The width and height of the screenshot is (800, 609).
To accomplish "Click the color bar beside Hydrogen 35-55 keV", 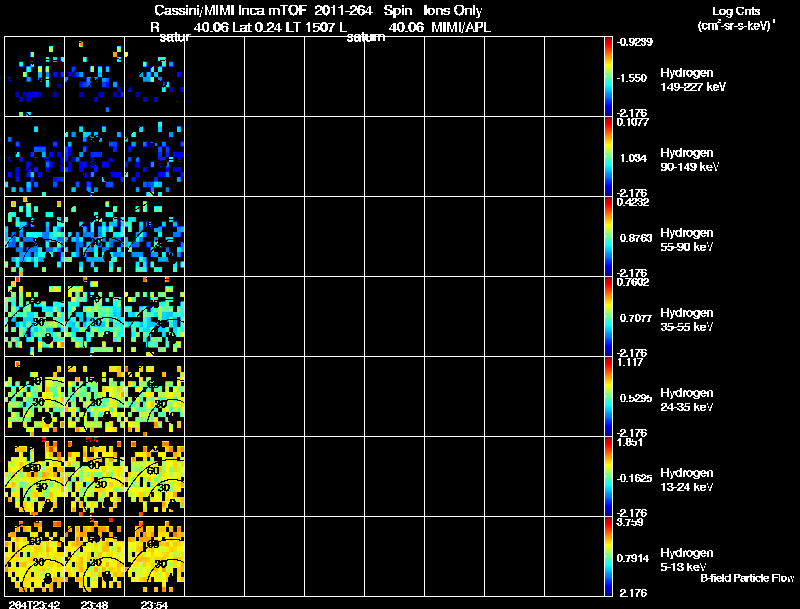I will tap(608, 317).
